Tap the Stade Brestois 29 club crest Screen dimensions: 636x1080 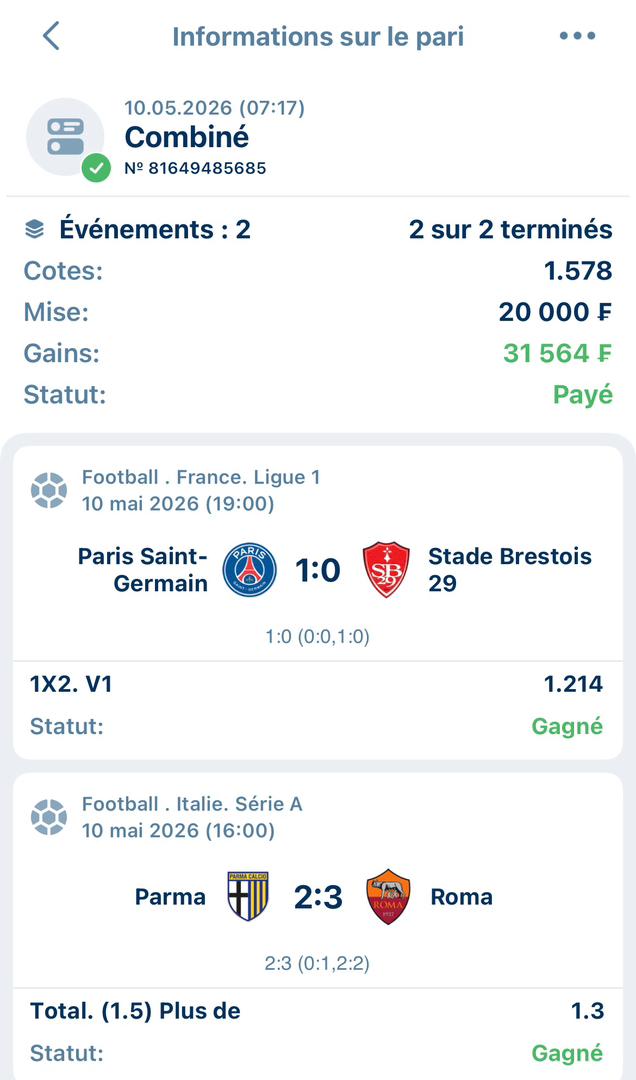[387, 570]
